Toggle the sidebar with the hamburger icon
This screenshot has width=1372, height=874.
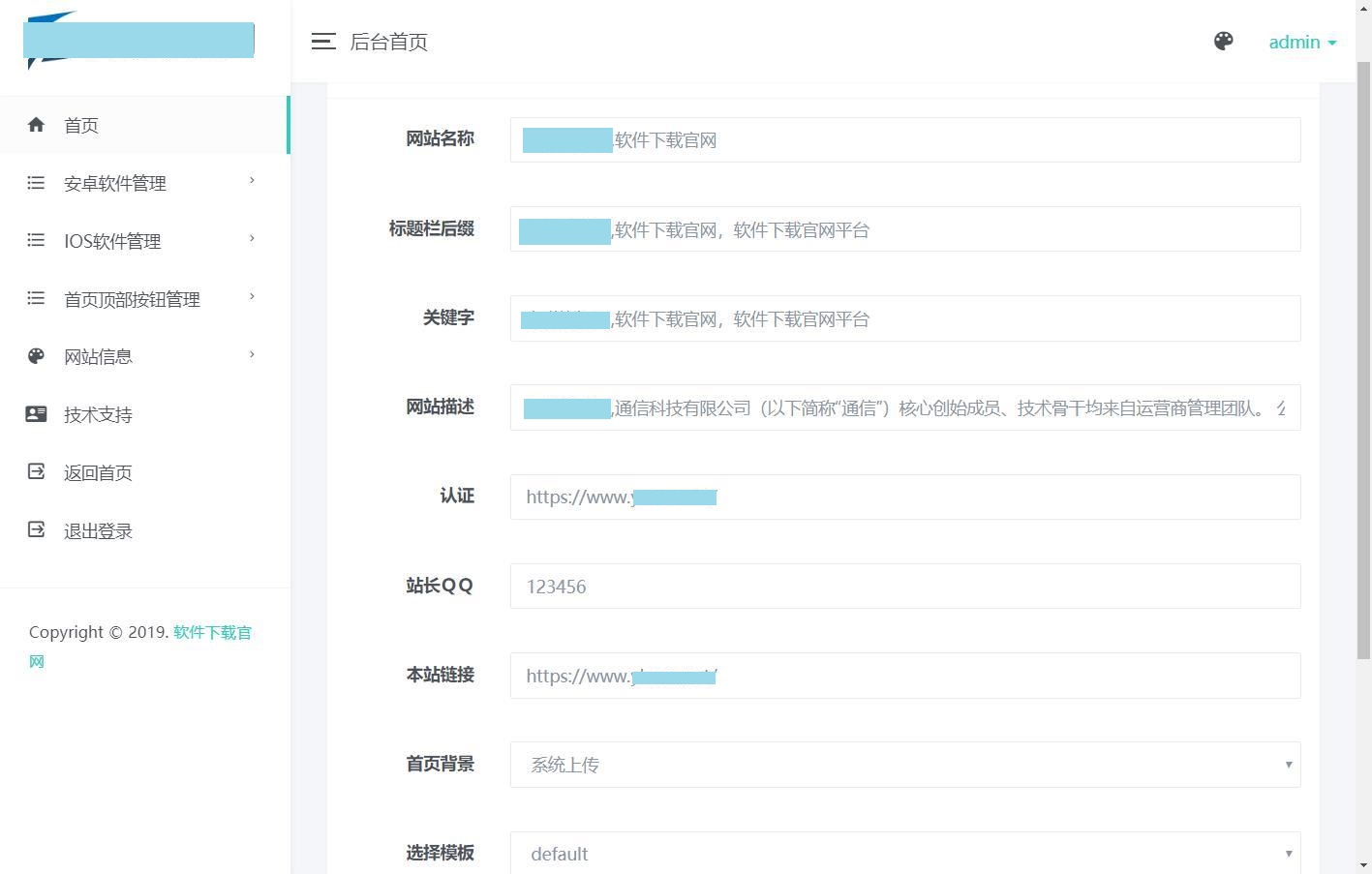click(x=322, y=42)
